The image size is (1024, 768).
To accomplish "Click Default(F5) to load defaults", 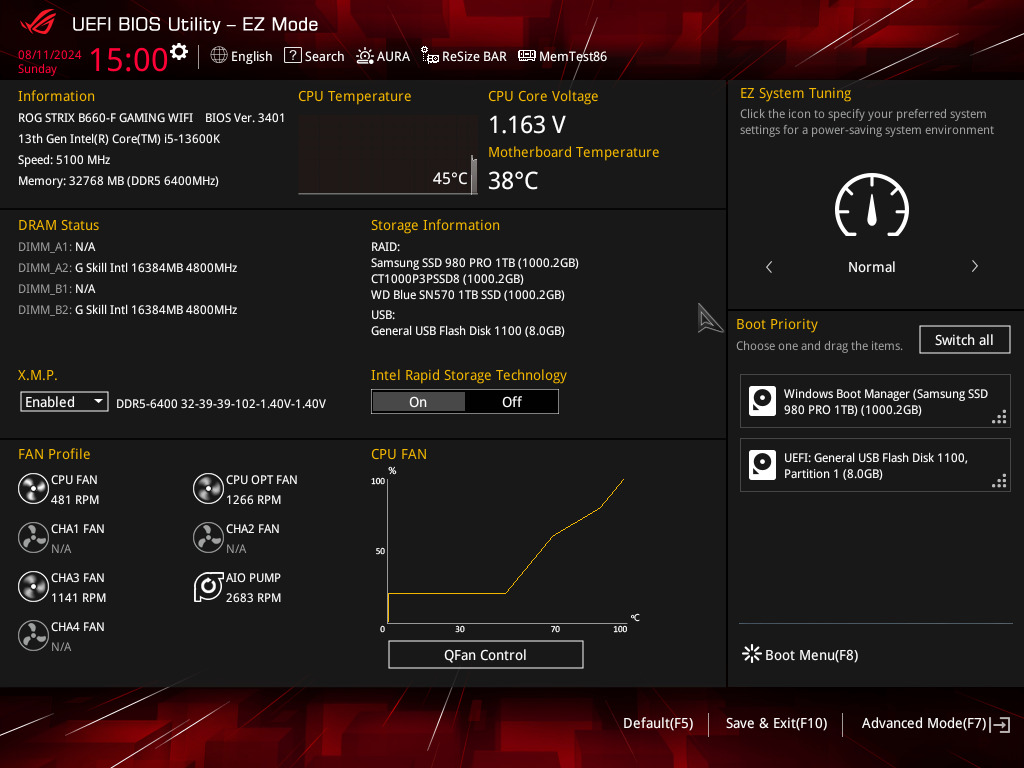I will tap(658, 724).
